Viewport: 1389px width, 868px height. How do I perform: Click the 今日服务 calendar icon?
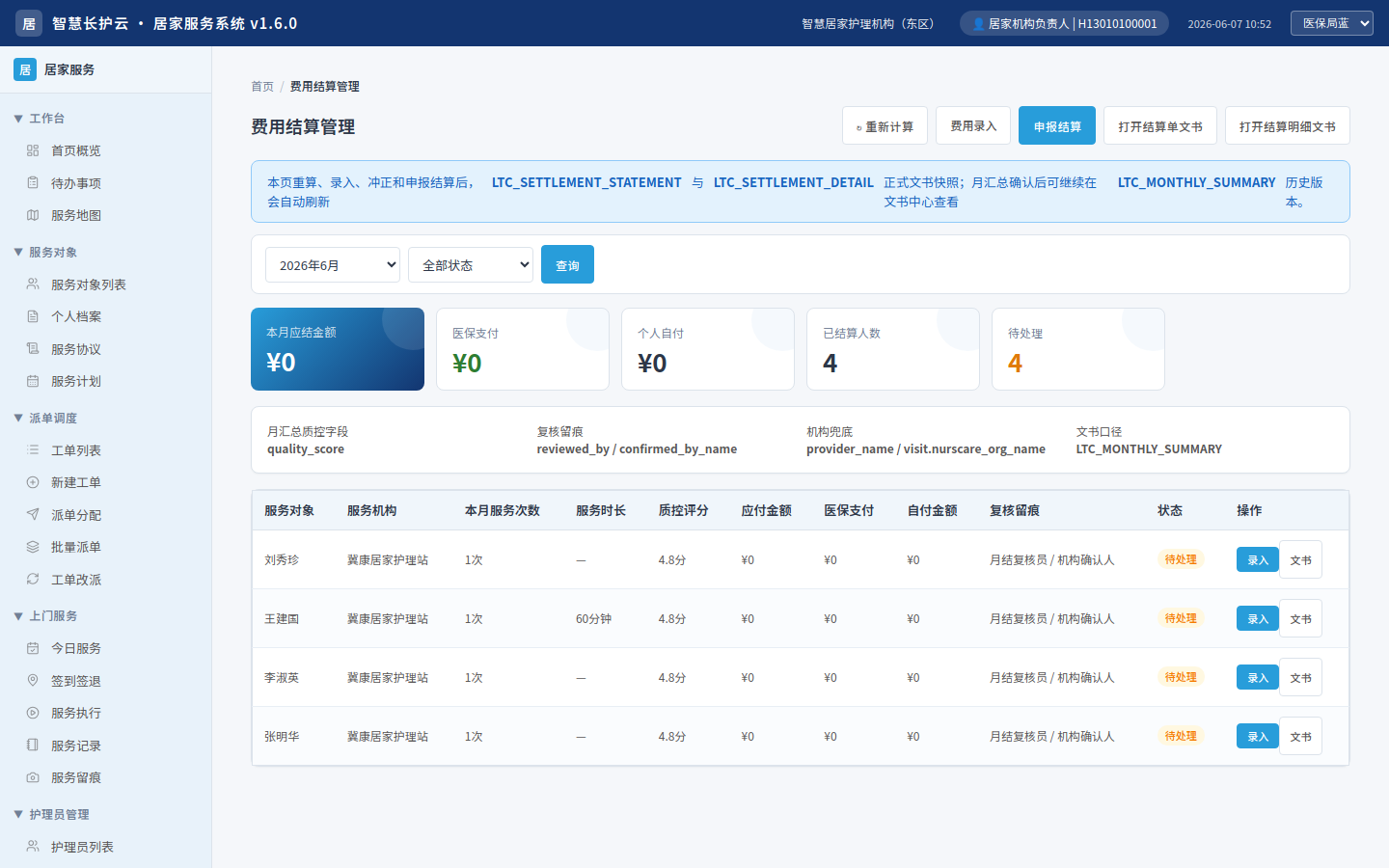33,648
